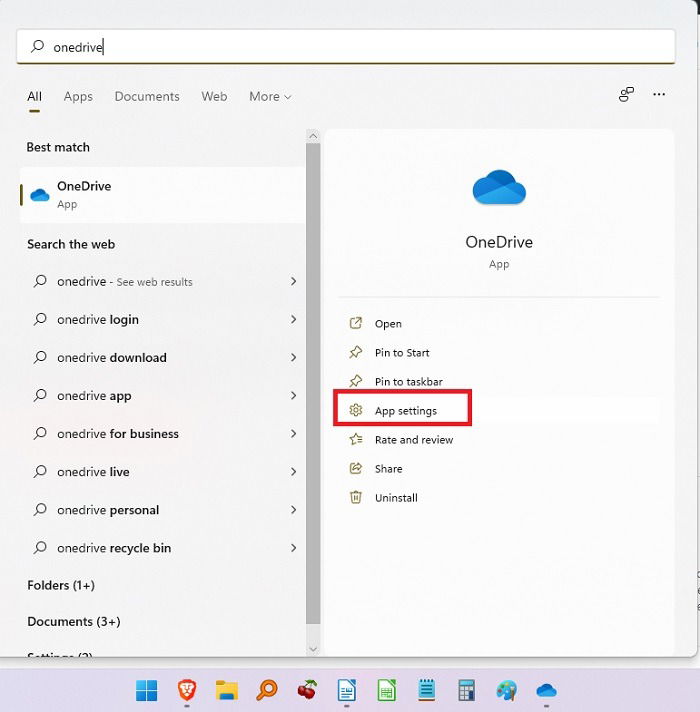Click 'OneDrive' title in the preview pane
700x712 pixels.
[499, 242]
